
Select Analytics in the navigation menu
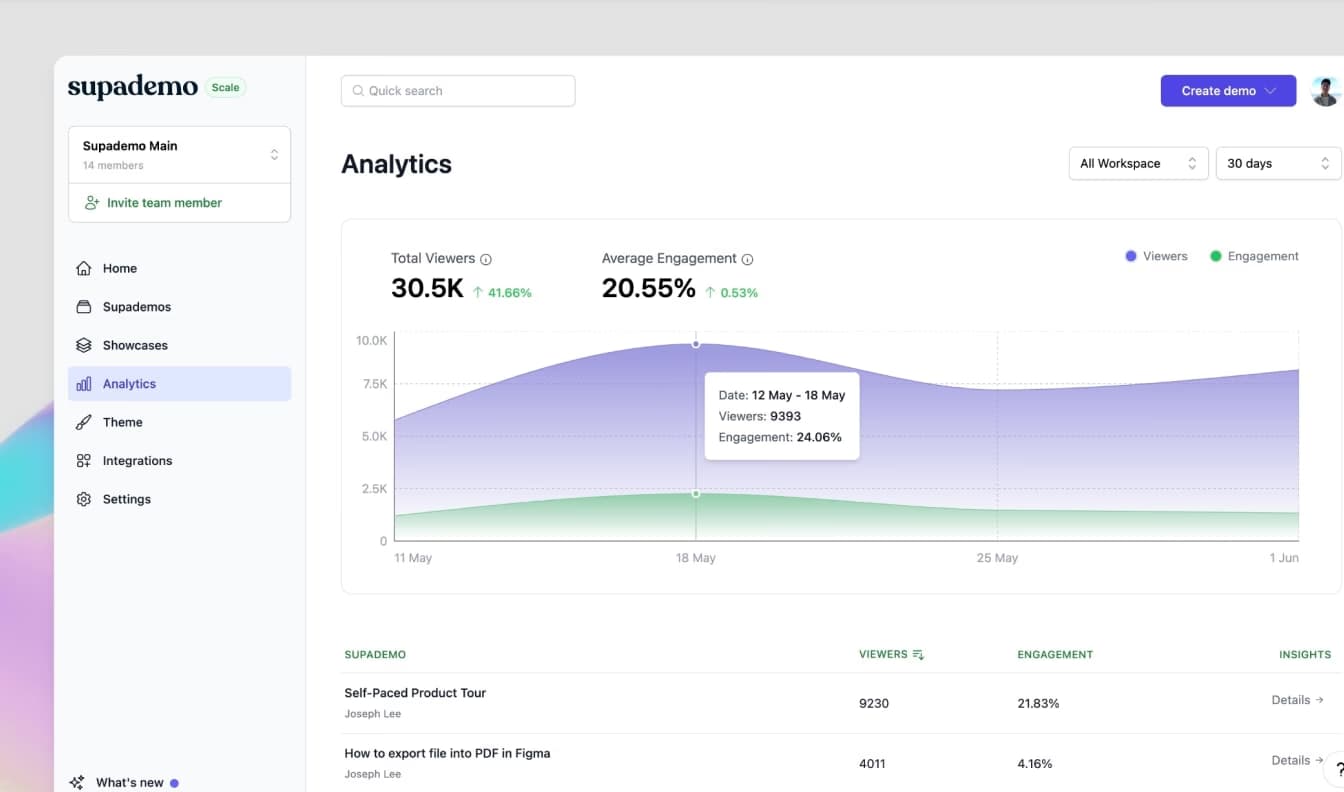(130, 383)
